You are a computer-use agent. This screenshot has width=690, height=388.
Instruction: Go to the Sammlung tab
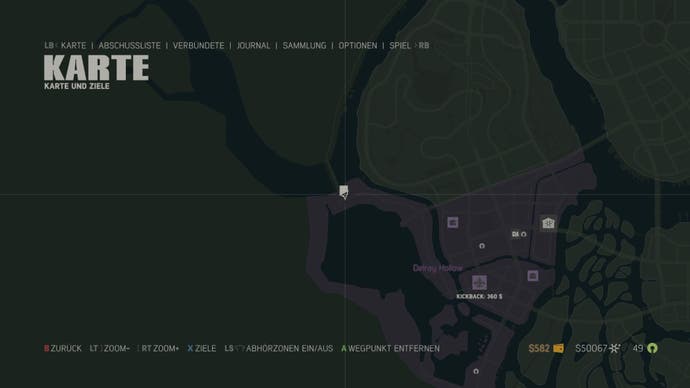304,46
